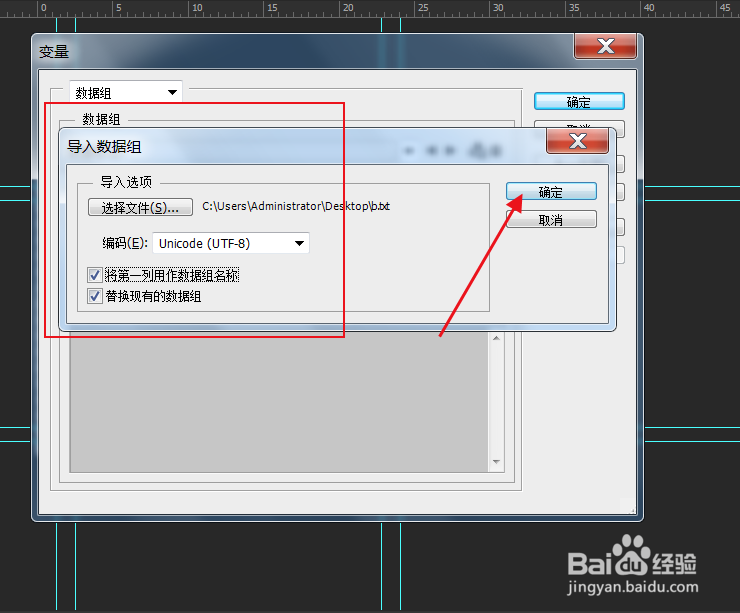
Task: Toggle 将第一列用作数据组名称 checkbox
Action: point(94,275)
